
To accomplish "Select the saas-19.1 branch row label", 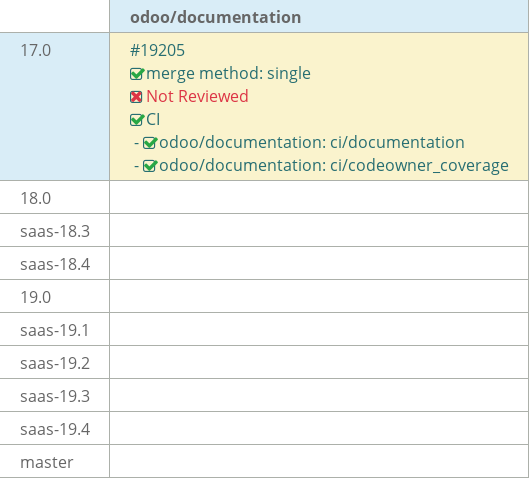I will click(55, 330).
